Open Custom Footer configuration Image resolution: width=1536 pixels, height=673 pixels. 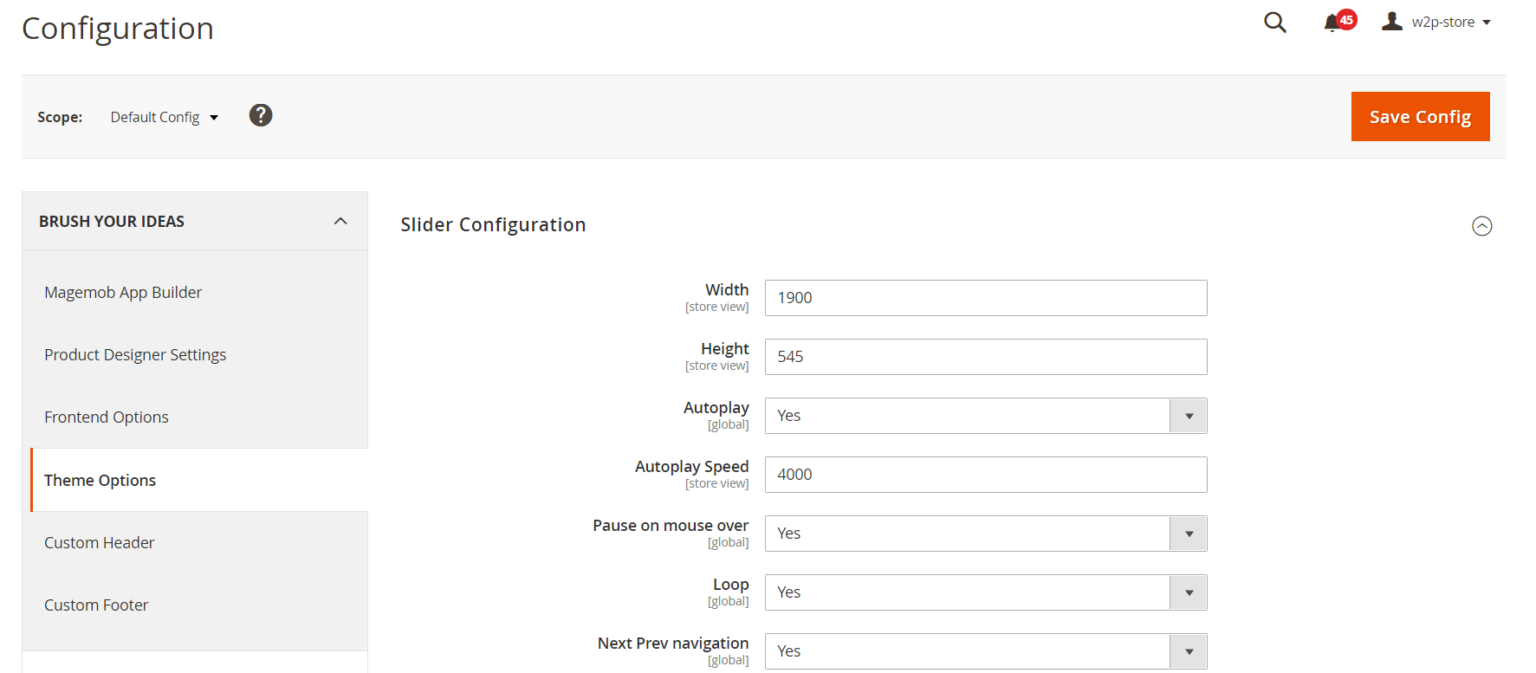click(96, 605)
